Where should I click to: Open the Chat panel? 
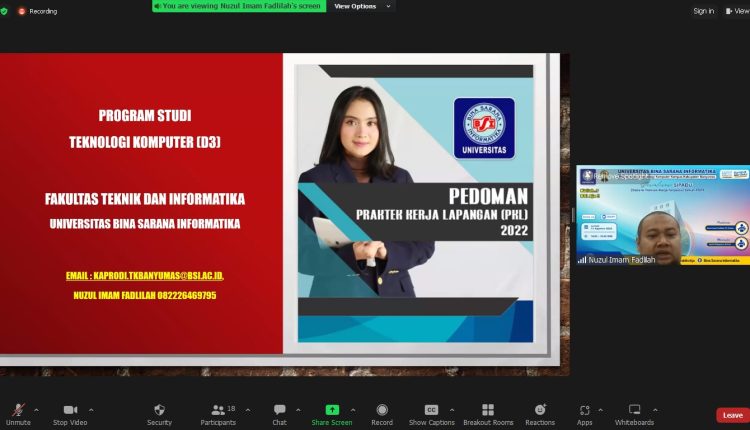[279, 415]
